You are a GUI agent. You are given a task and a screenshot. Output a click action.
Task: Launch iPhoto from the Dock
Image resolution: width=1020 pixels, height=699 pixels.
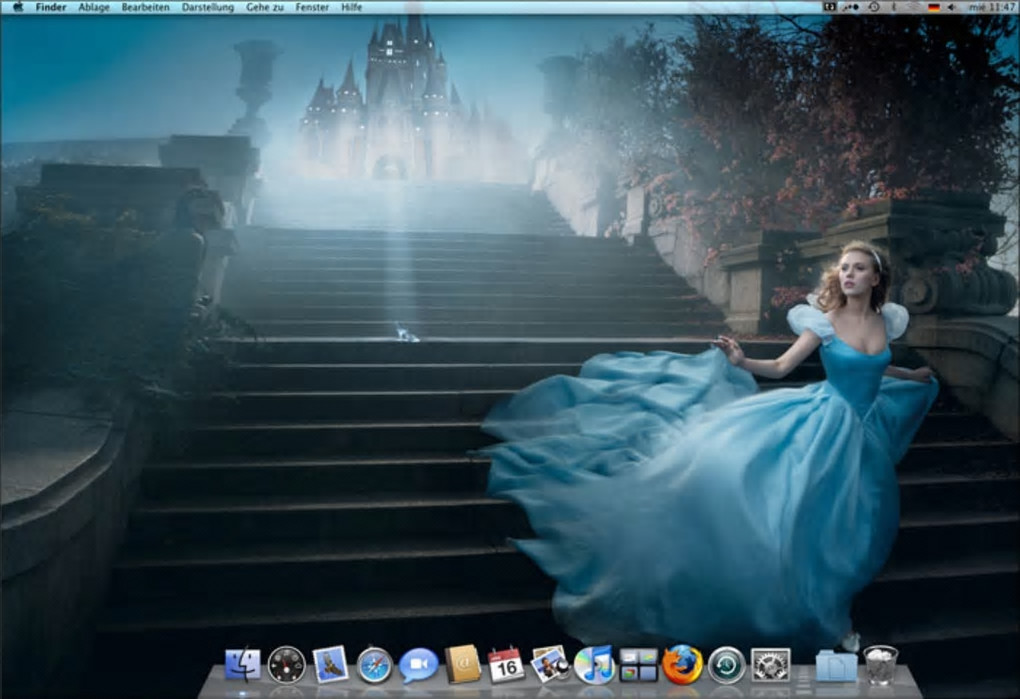point(550,664)
